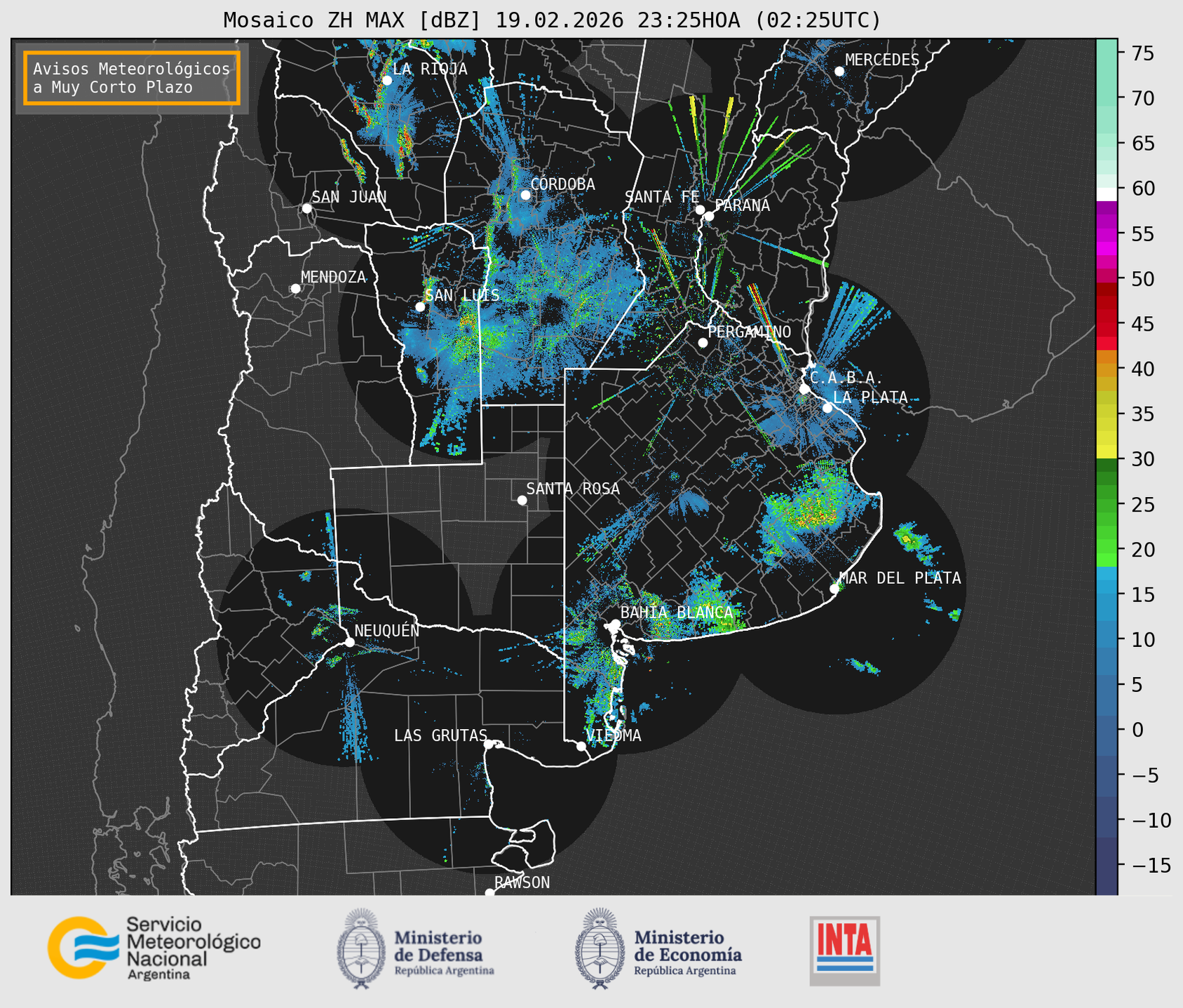Click the 'RAWSON' city label
This screenshot has height=1008, width=1183.
pos(522,883)
